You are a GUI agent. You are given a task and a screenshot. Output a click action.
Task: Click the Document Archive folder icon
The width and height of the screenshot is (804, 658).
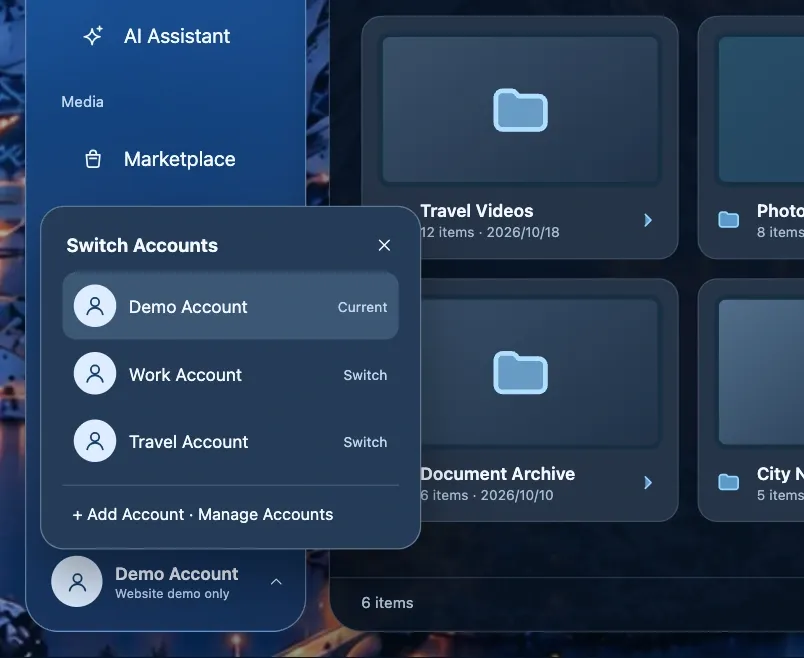point(520,373)
